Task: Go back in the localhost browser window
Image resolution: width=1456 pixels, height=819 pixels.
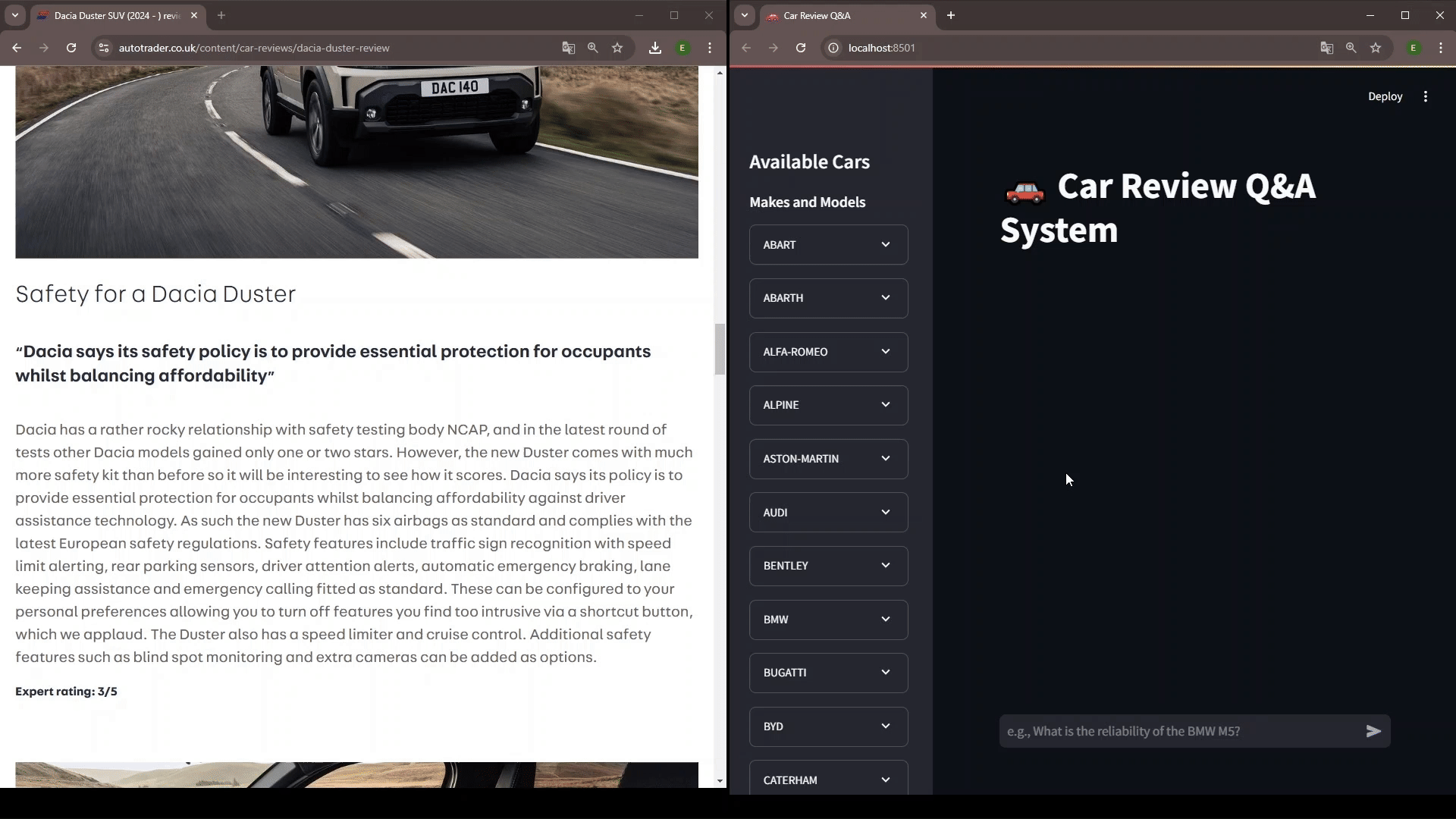Action: (x=746, y=48)
